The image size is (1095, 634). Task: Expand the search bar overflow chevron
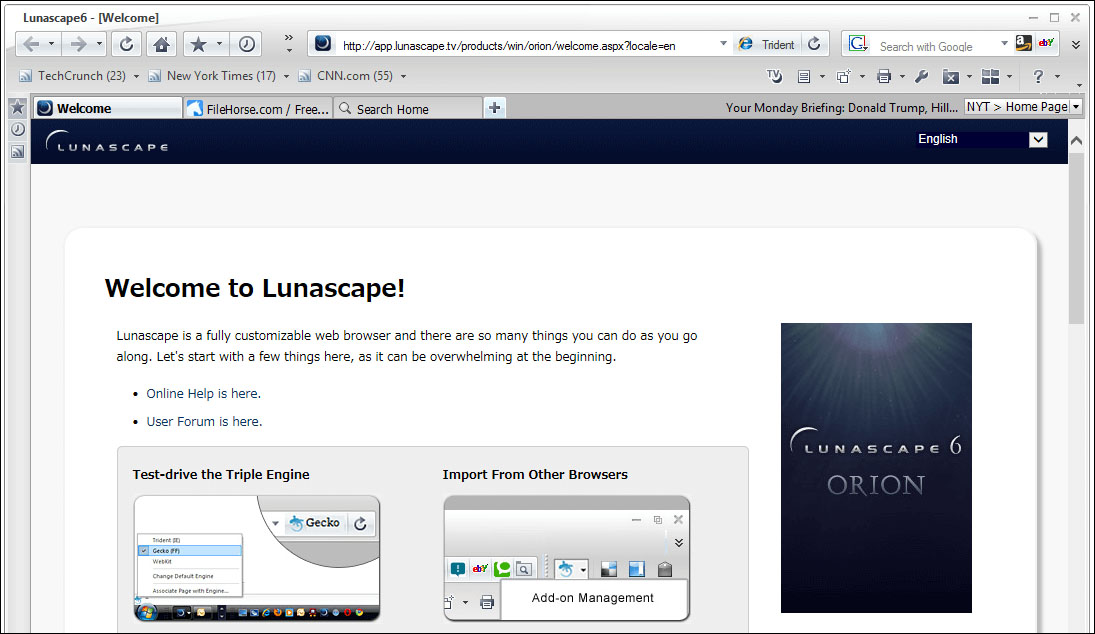coord(1076,45)
